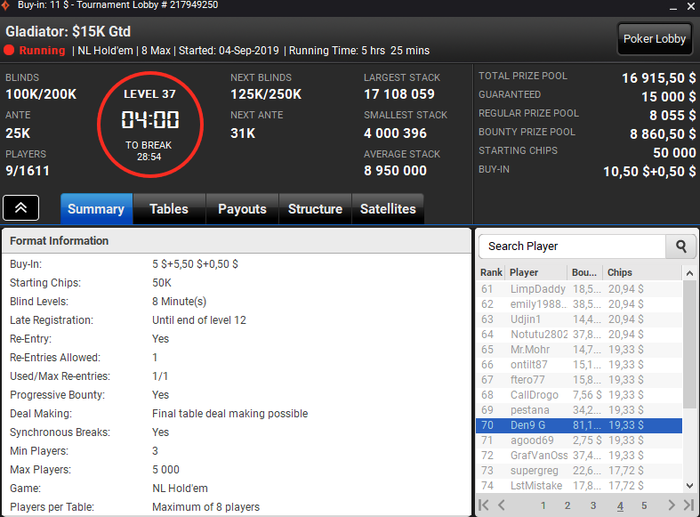Sort list by Rank column header
The image size is (700, 517).
491,272
